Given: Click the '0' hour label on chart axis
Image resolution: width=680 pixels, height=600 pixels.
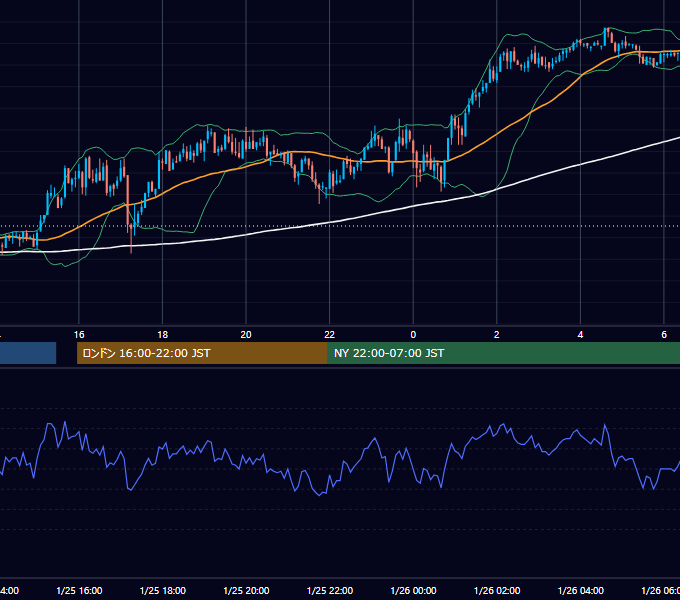Looking at the screenshot, I should click(413, 335).
